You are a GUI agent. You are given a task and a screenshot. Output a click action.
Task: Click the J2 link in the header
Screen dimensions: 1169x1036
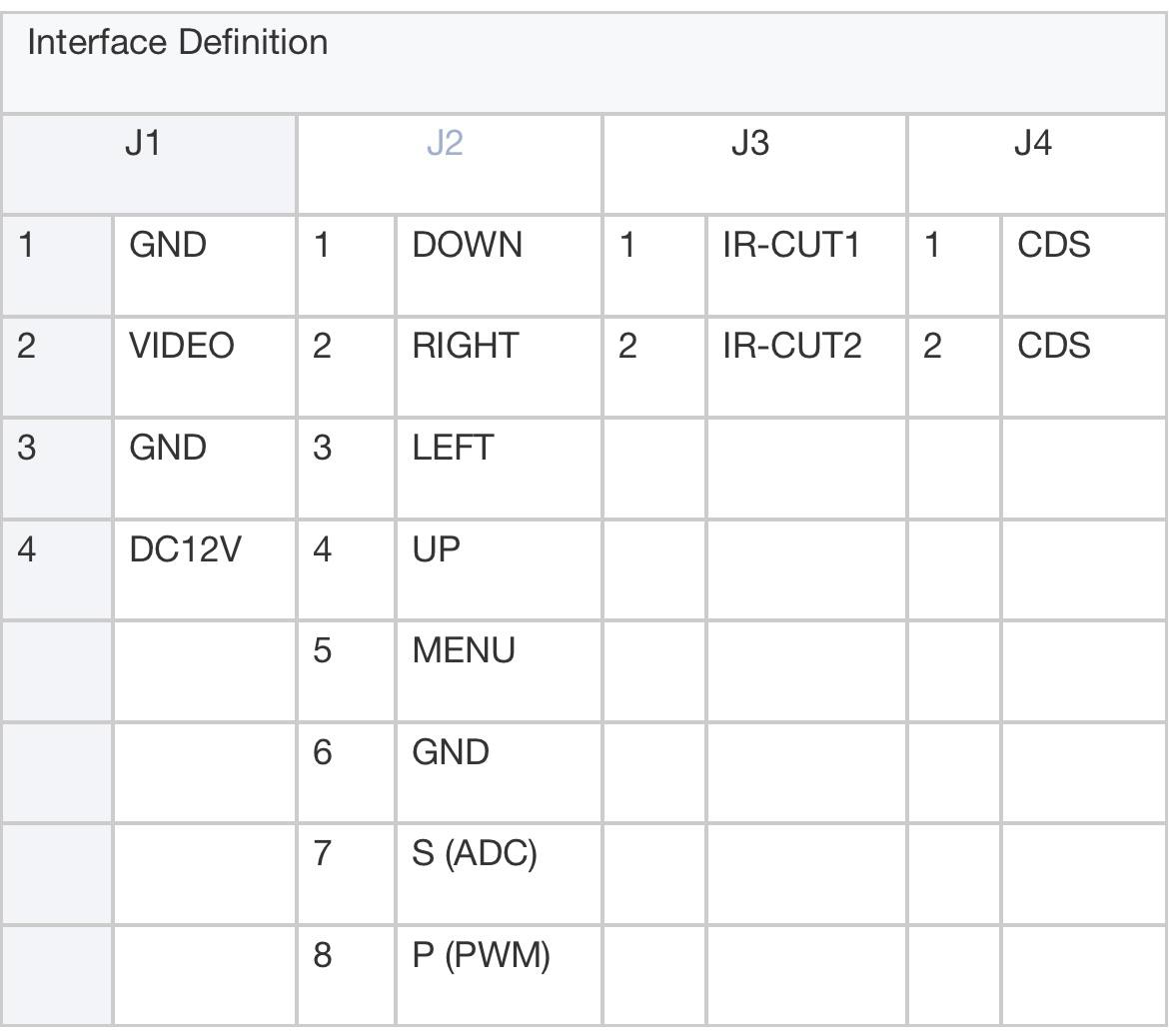tap(445, 143)
